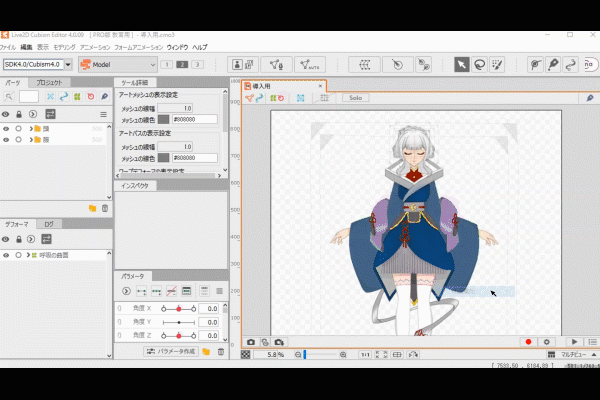Expand the Parameter panel options arrow
Image resolution: width=600 pixels, height=400 pixels.
[126, 291]
